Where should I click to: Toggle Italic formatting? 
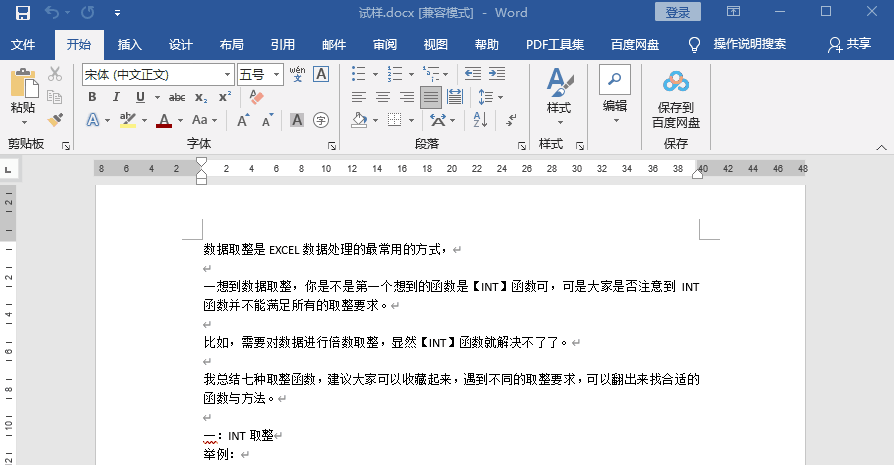click(x=116, y=97)
